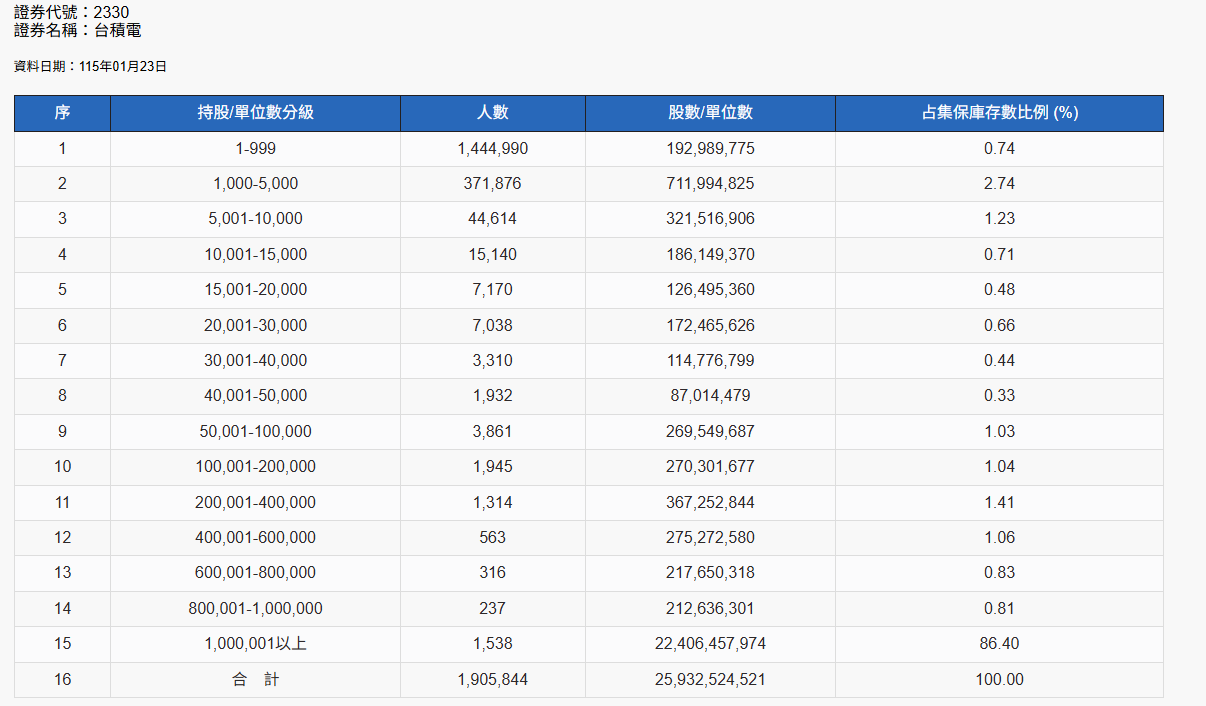Image resolution: width=1206 pixels, height=706 pixels.
Task: Select share count 22,406,457,974
Action: 710,644
